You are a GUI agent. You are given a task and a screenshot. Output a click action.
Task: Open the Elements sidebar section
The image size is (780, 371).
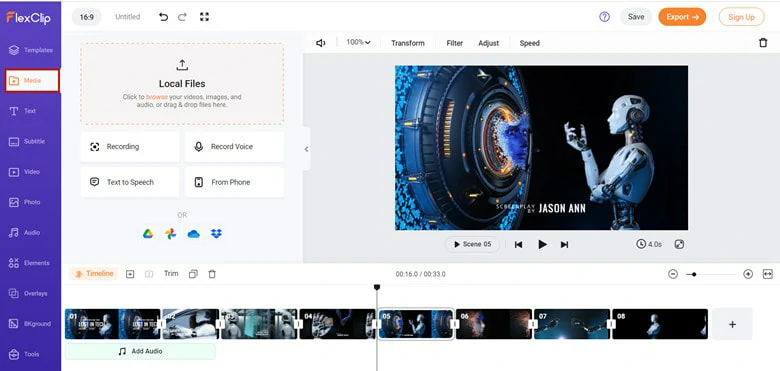pyautogui.click(x=30, y=263)
